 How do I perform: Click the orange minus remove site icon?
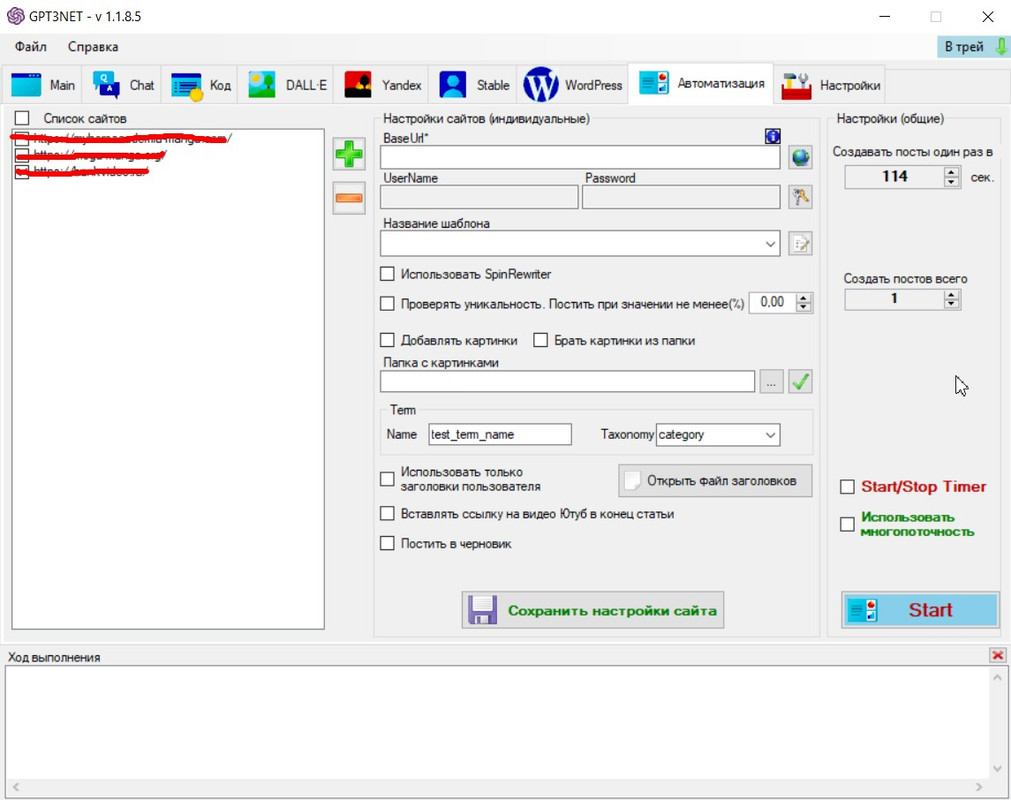349,198
